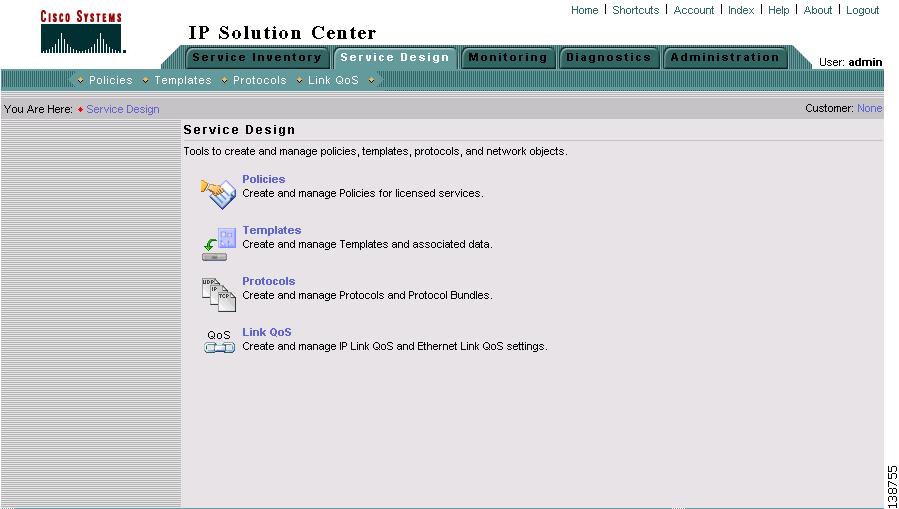Click 'Create and manage Protocols and Protocol Bundles.'

click(x=368, y=296)
